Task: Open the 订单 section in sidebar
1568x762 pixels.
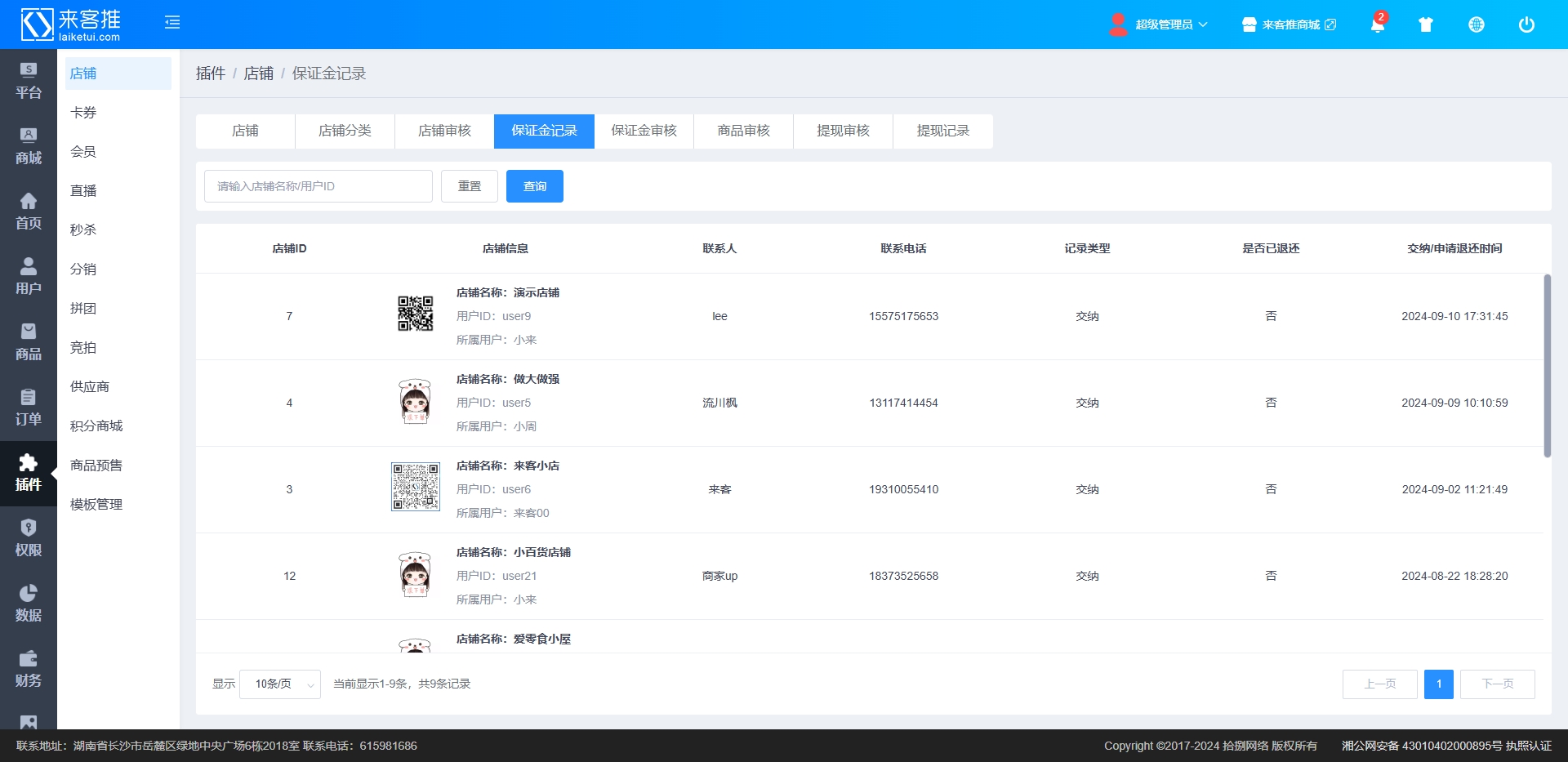Action: (x=29, y=408)
